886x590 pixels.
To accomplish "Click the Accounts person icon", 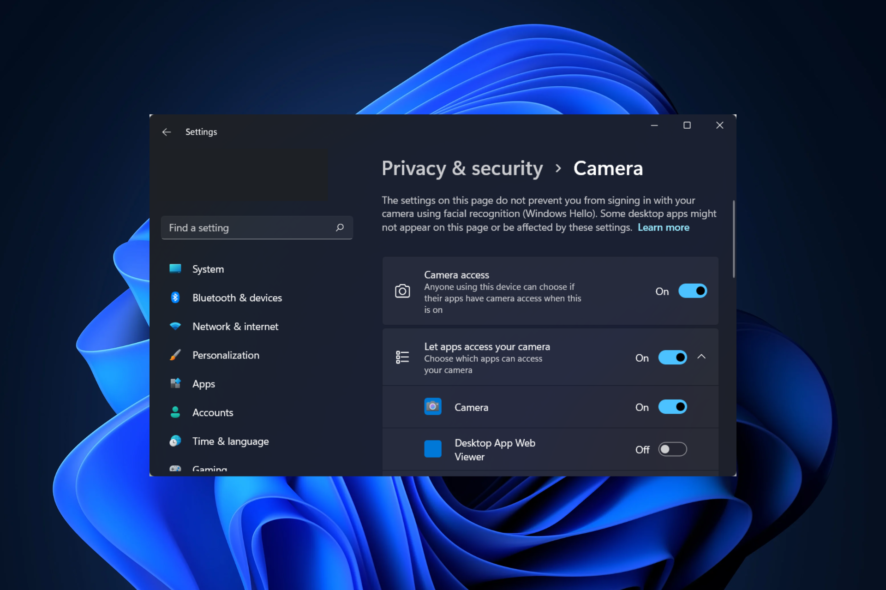I will click(x=175, y=412).
